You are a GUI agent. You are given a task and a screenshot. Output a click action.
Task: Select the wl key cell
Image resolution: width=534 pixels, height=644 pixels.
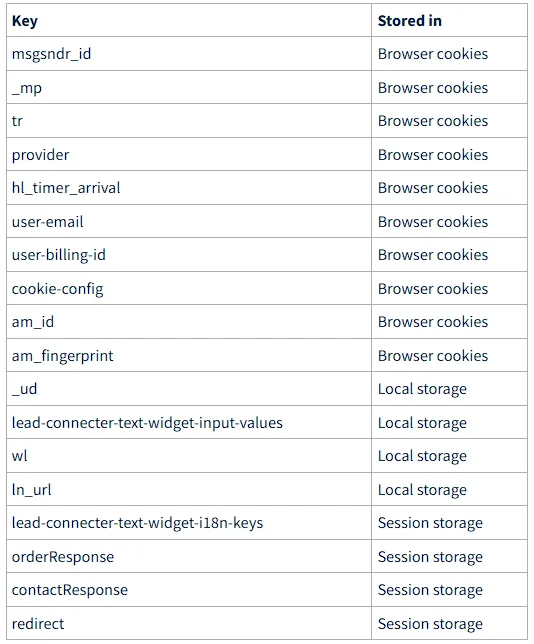pos(189,455)
